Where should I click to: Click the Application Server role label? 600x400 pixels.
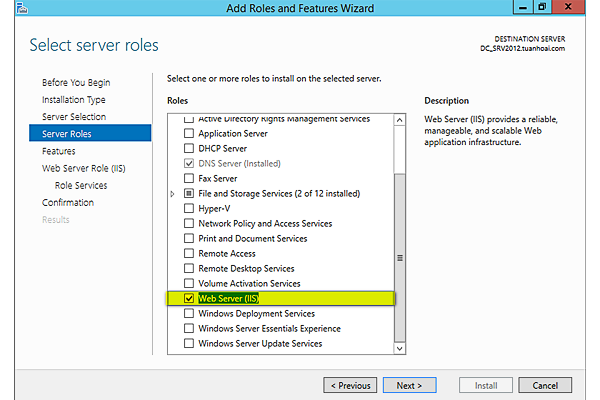click(233, 134)
